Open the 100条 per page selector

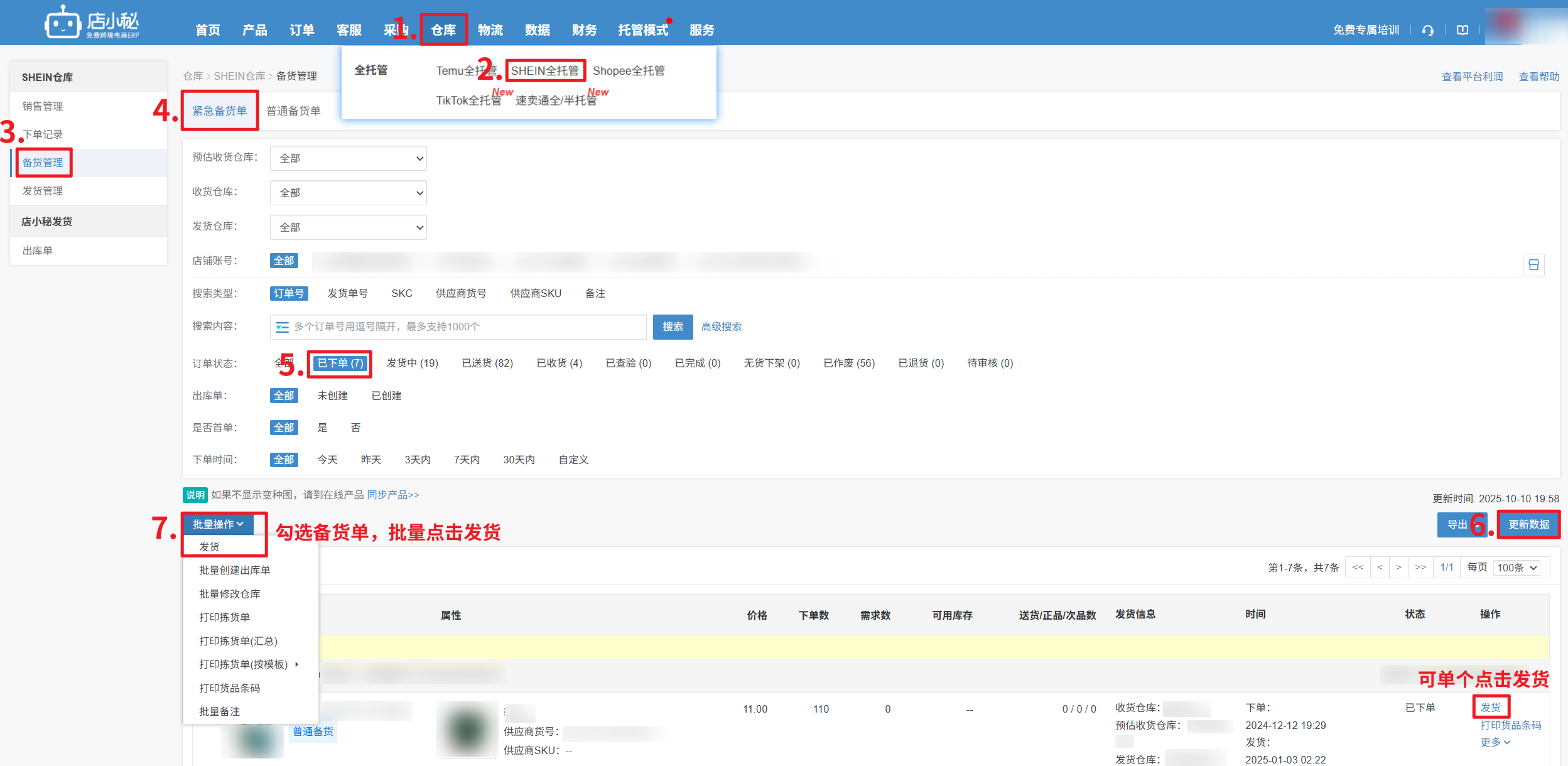(x=1517, y=568)
